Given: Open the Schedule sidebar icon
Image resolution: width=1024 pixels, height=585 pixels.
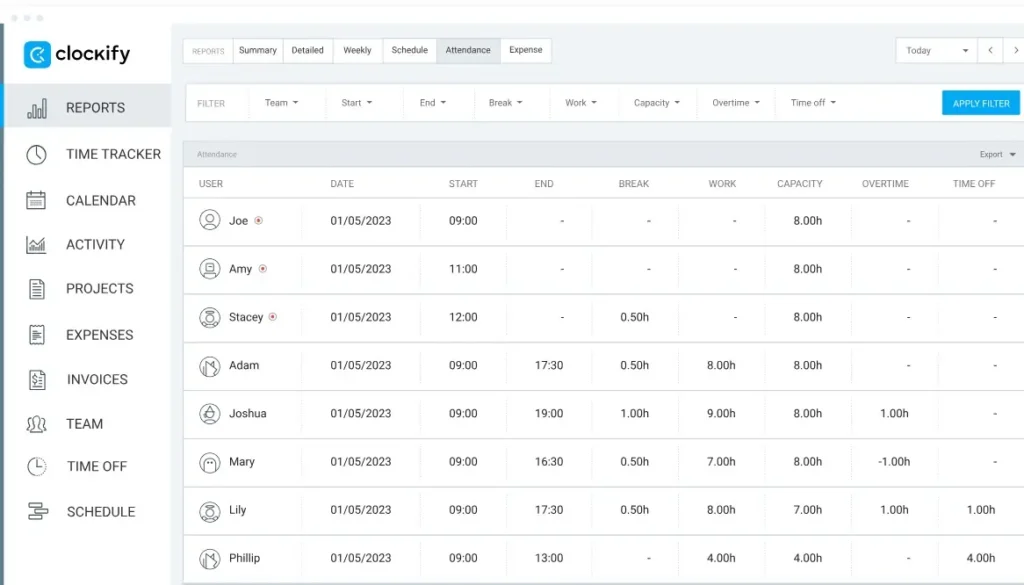Looking at the screenshot, I should [37, 512].
